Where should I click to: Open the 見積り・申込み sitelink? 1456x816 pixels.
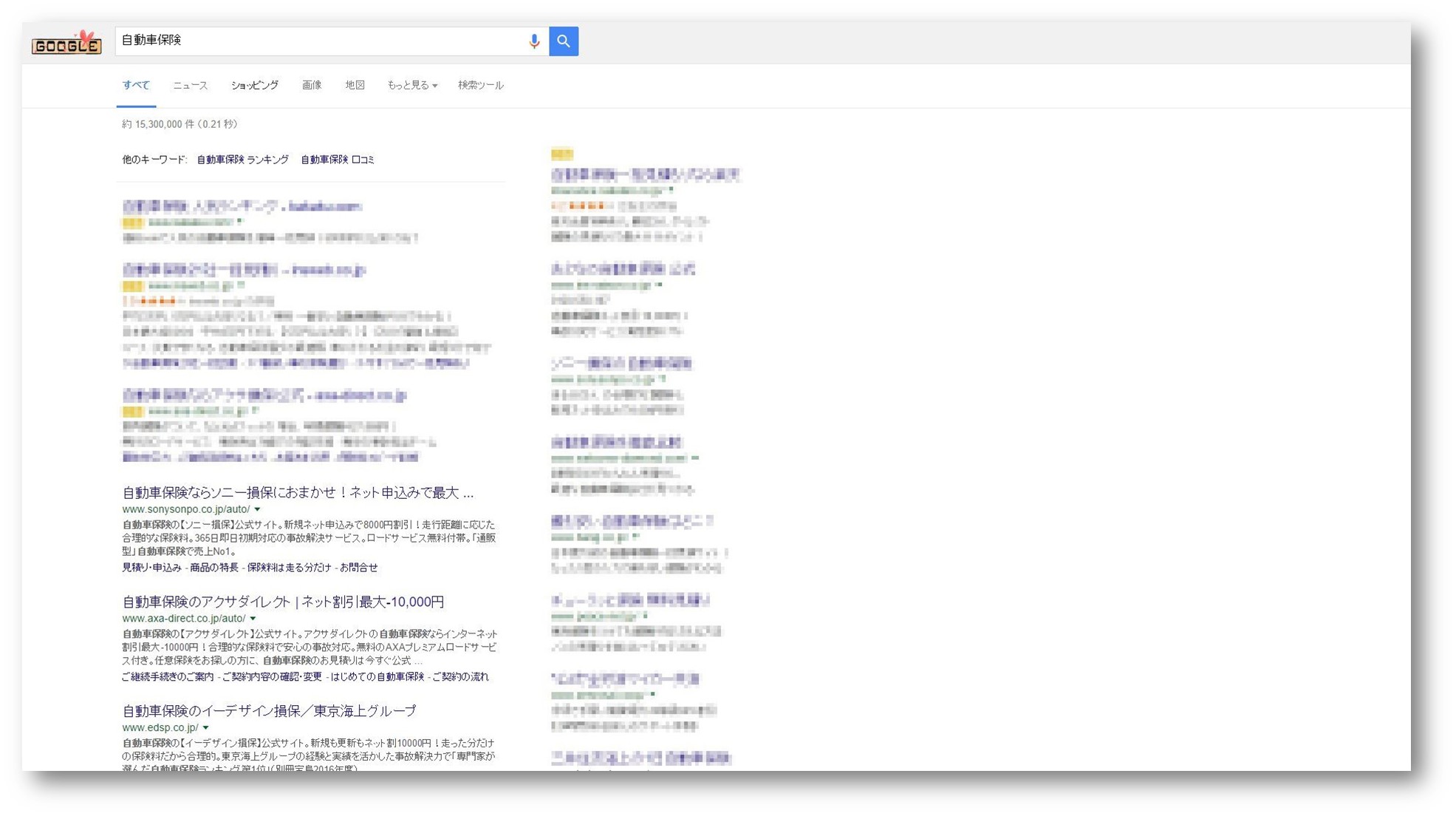(151, 568)
